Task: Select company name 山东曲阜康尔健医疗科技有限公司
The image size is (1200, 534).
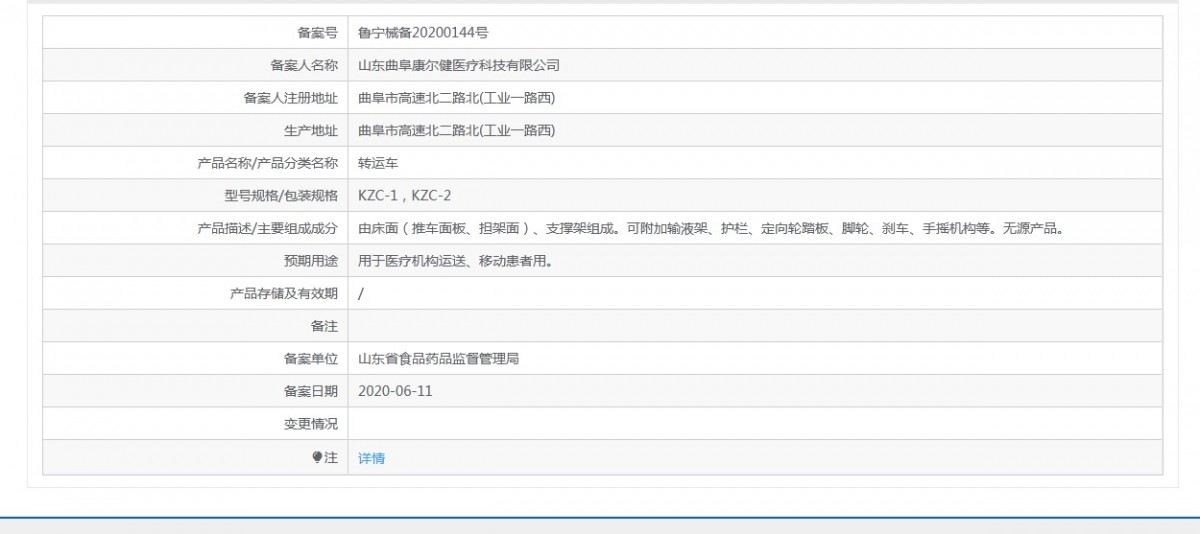Action: click(x=459, y=65)
